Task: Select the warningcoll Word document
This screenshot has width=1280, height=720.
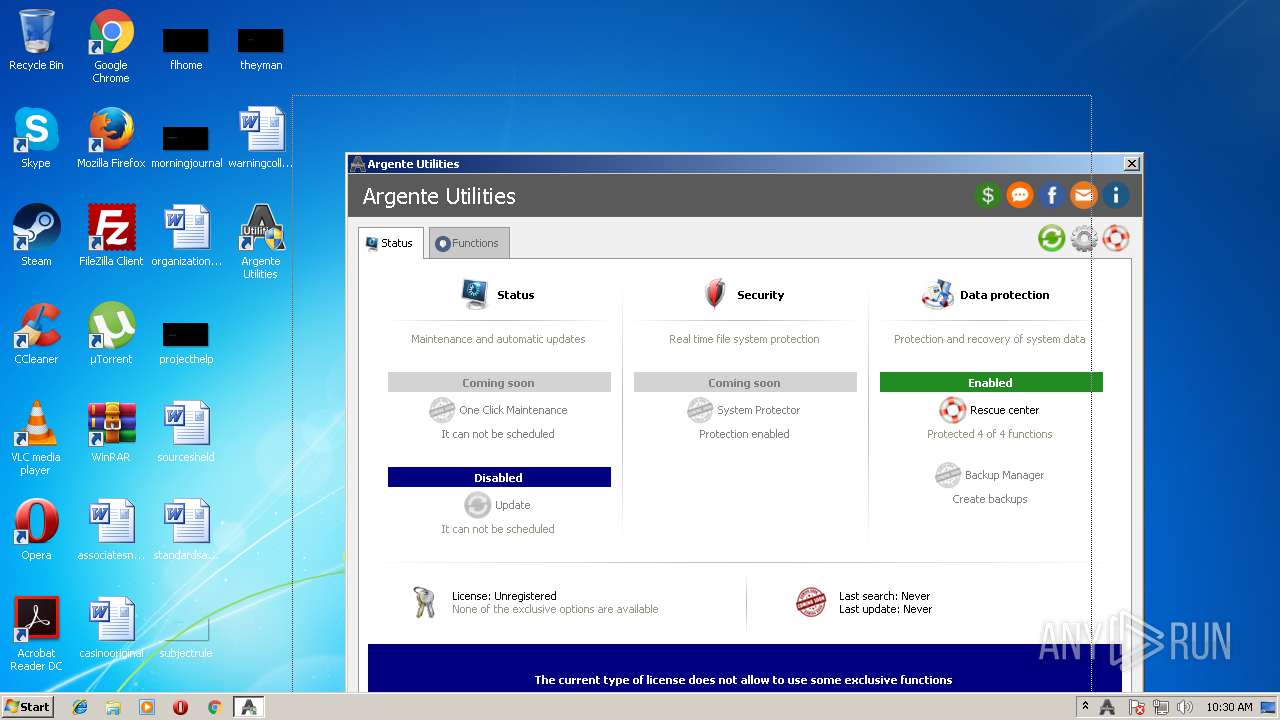Action: click(261, 138)
